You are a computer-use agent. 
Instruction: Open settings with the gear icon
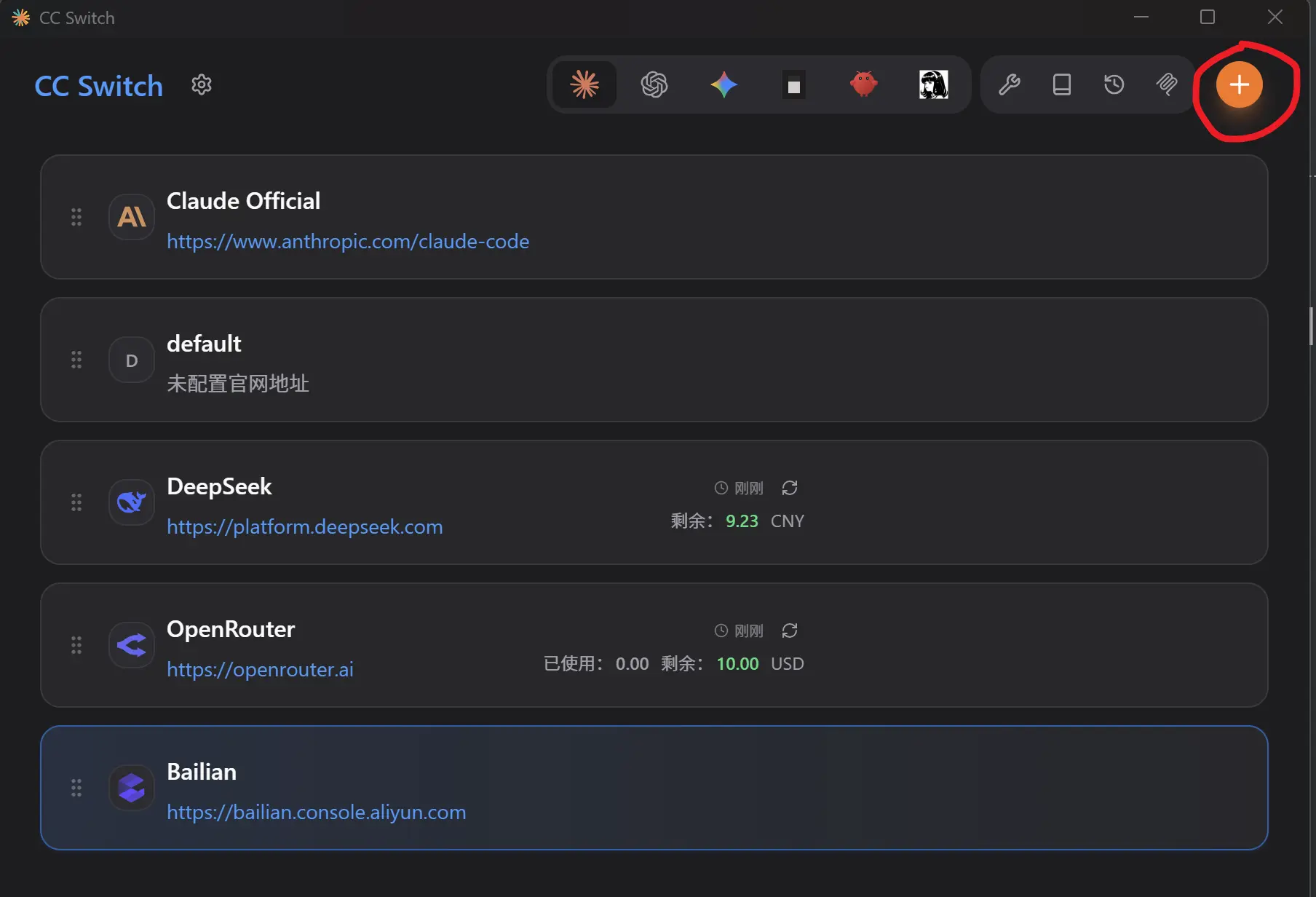pos(202,85)
